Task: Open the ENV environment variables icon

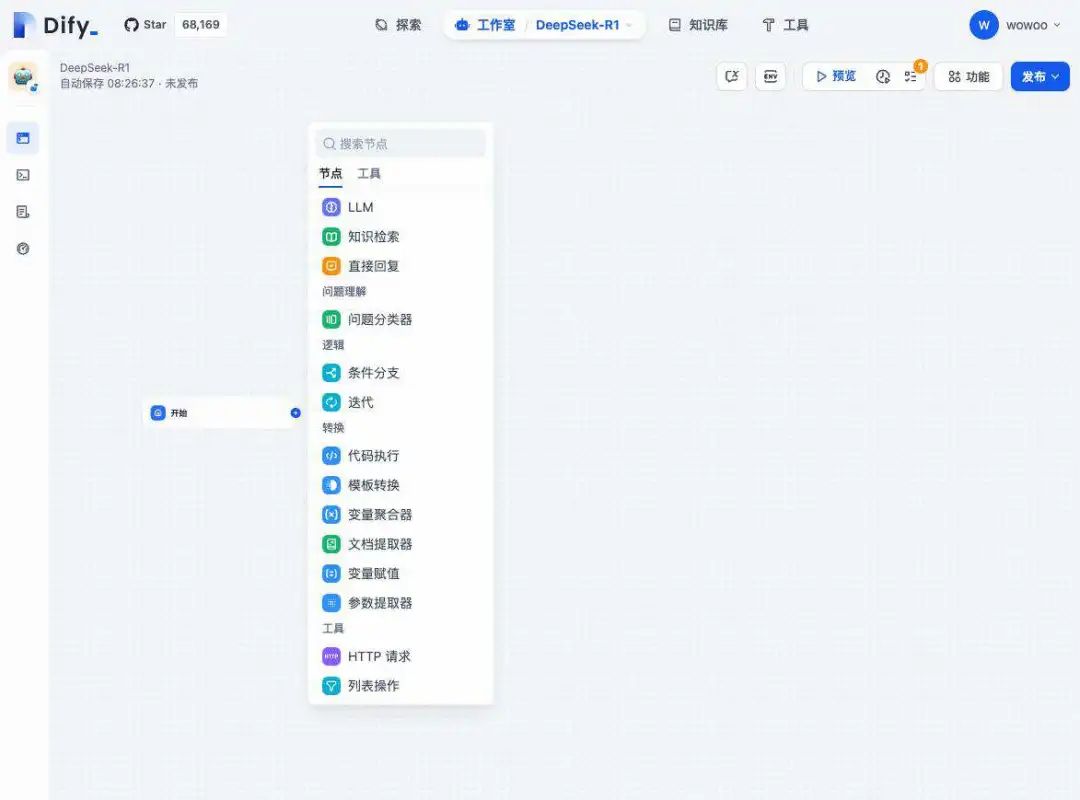Action: coord(771,76)
